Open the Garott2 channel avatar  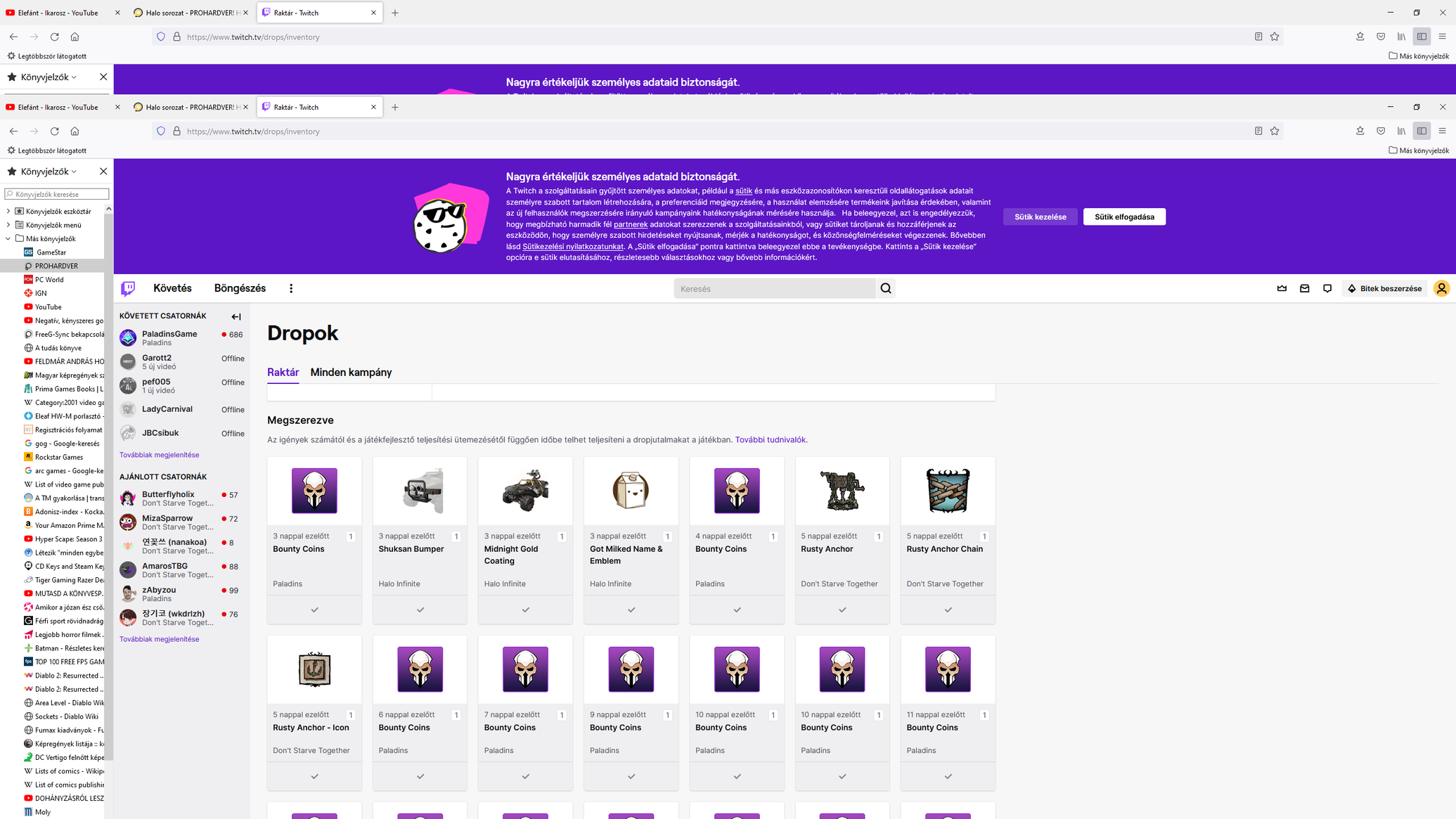(x=128, y=362)
